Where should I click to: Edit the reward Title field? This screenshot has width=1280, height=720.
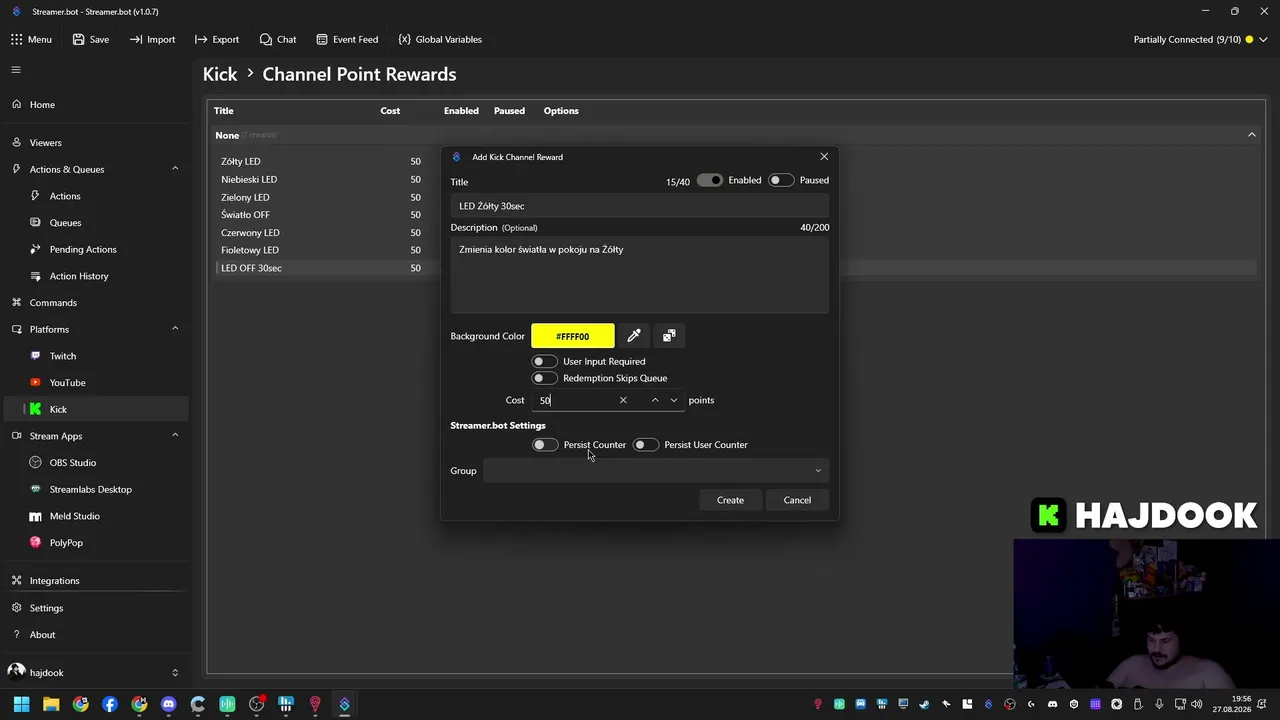coord(640,206)
